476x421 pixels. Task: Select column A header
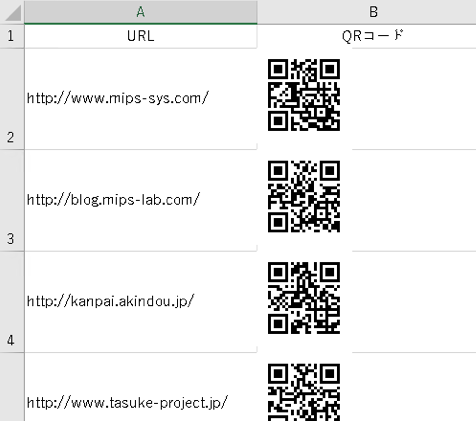click(141, 12)
